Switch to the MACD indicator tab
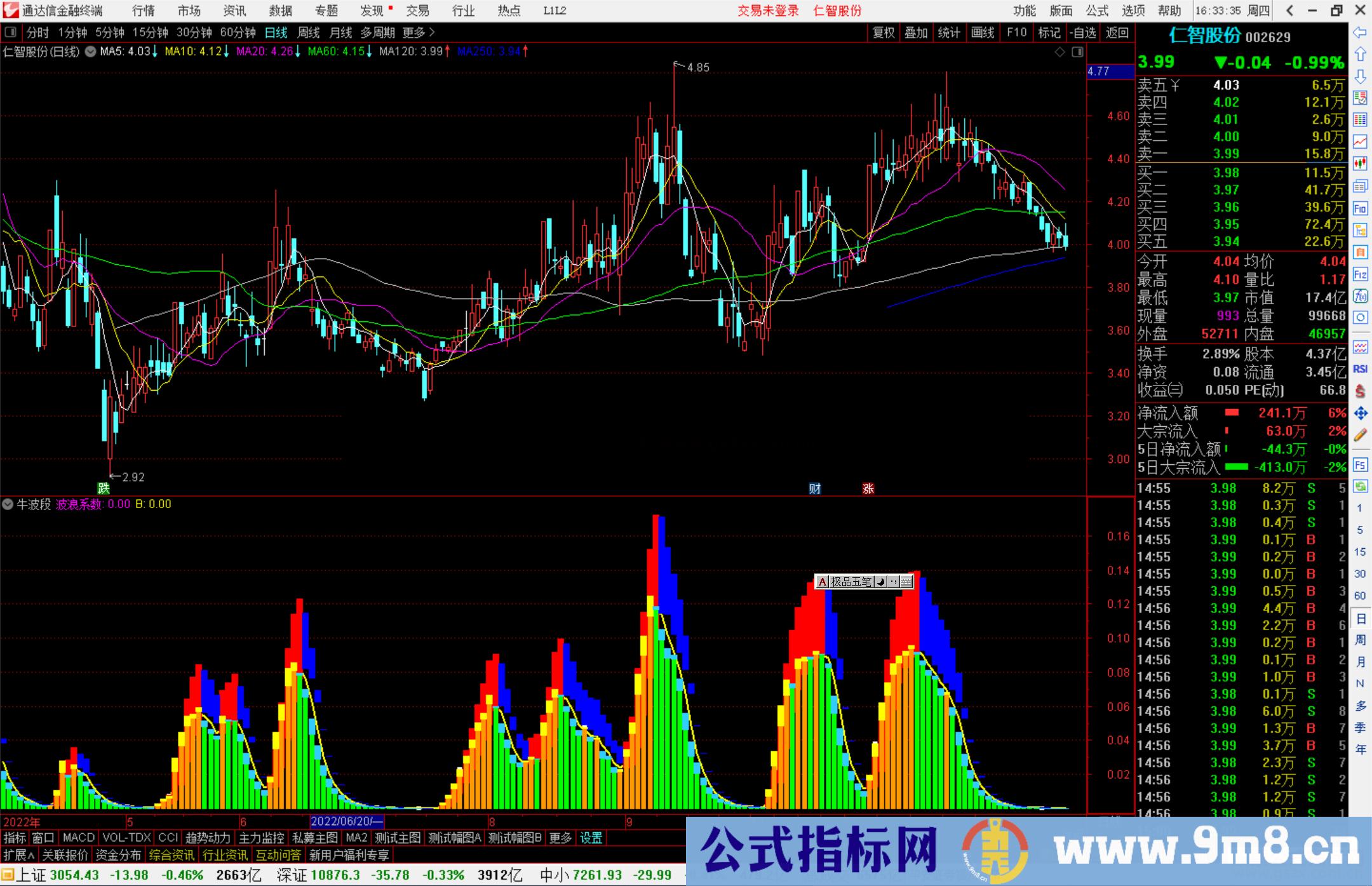This screenshot has height=886, width=1372. tap(77, 838)
